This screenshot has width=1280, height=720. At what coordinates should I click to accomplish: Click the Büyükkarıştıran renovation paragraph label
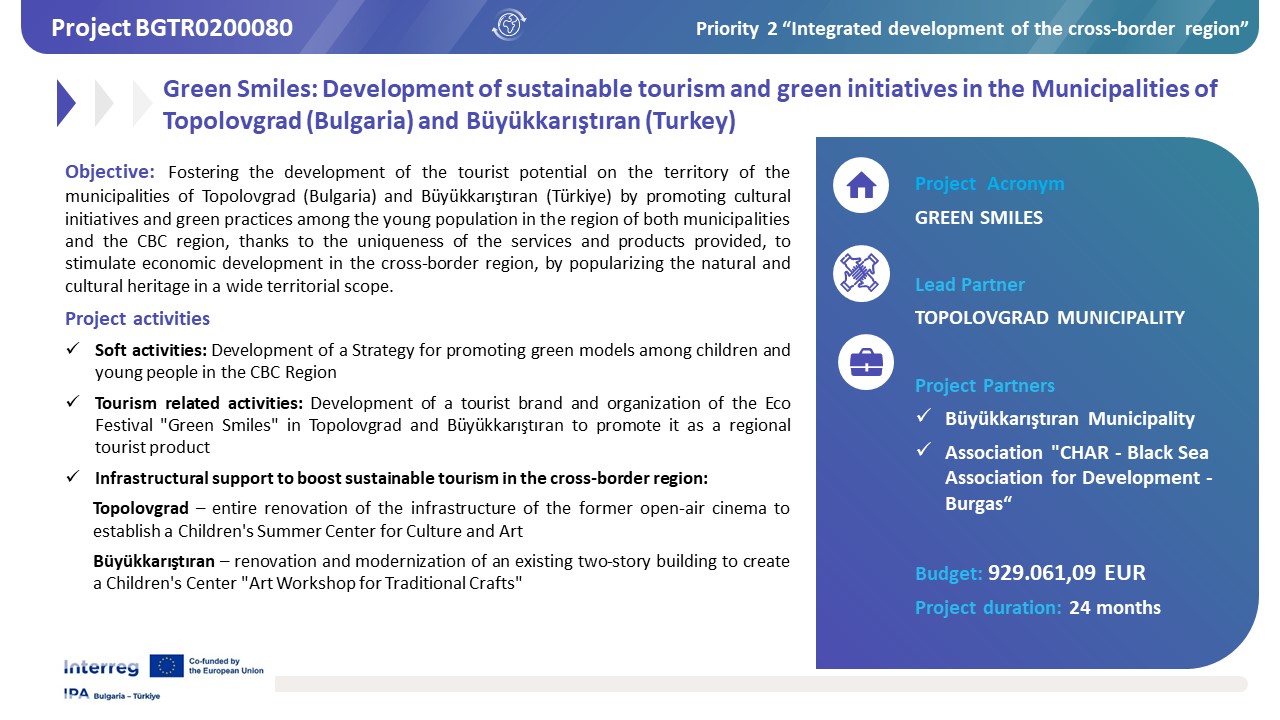154,561
